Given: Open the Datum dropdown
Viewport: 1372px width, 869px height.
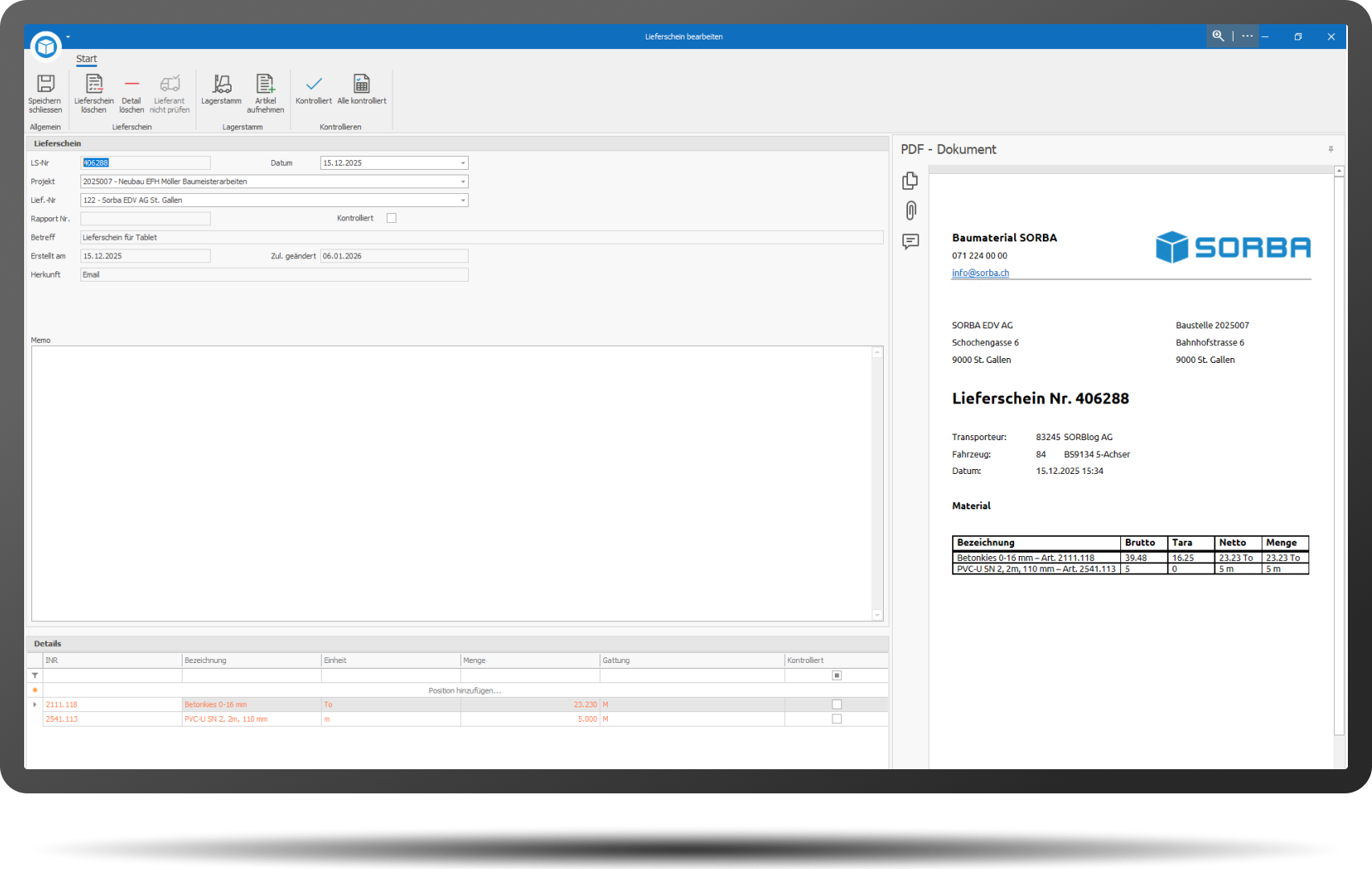Looking at the screenshot, I should 462,163.
